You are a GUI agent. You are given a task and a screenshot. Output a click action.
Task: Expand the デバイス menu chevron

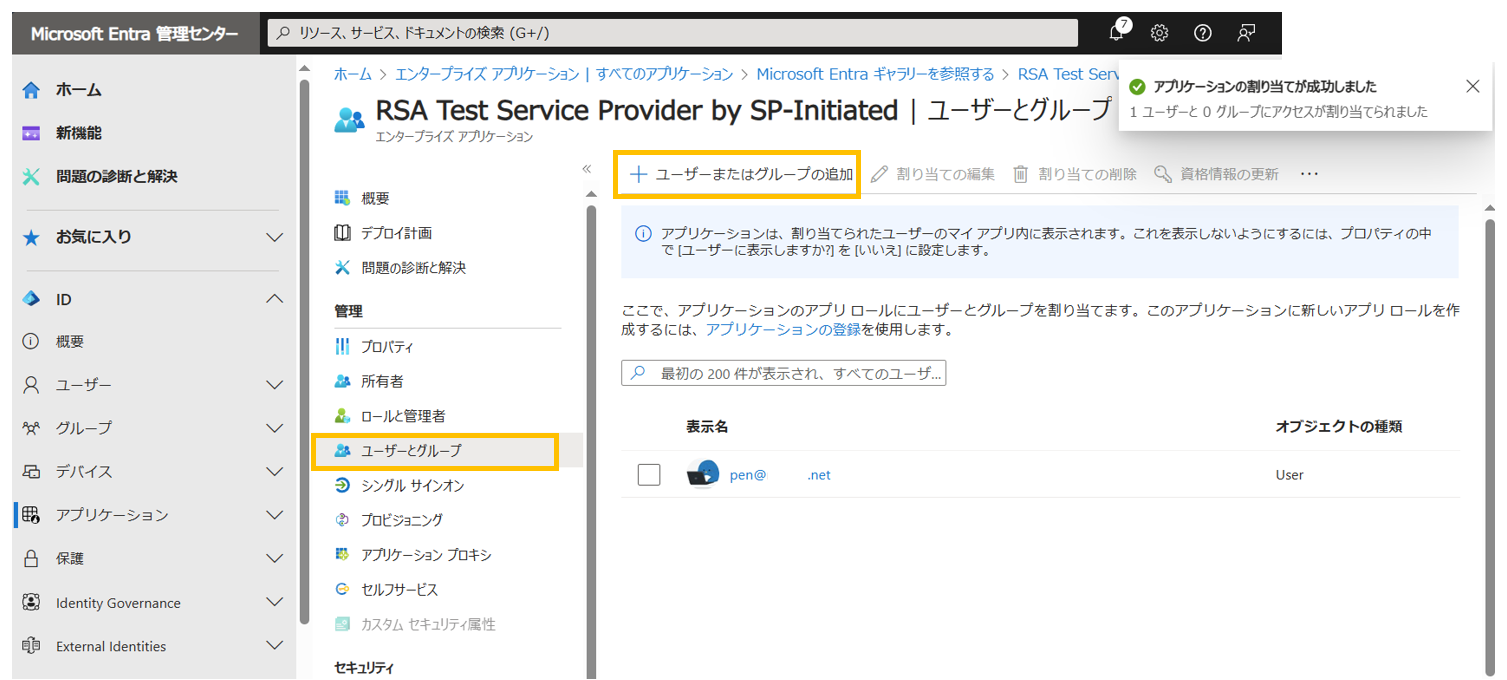[274, 472]
